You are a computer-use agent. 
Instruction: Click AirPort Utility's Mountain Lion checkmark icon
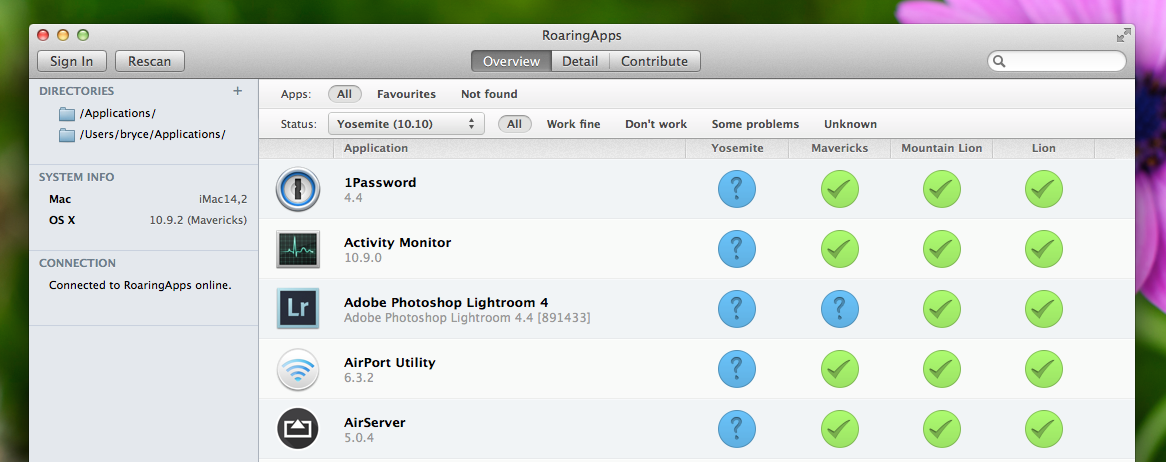coord(941,369)
